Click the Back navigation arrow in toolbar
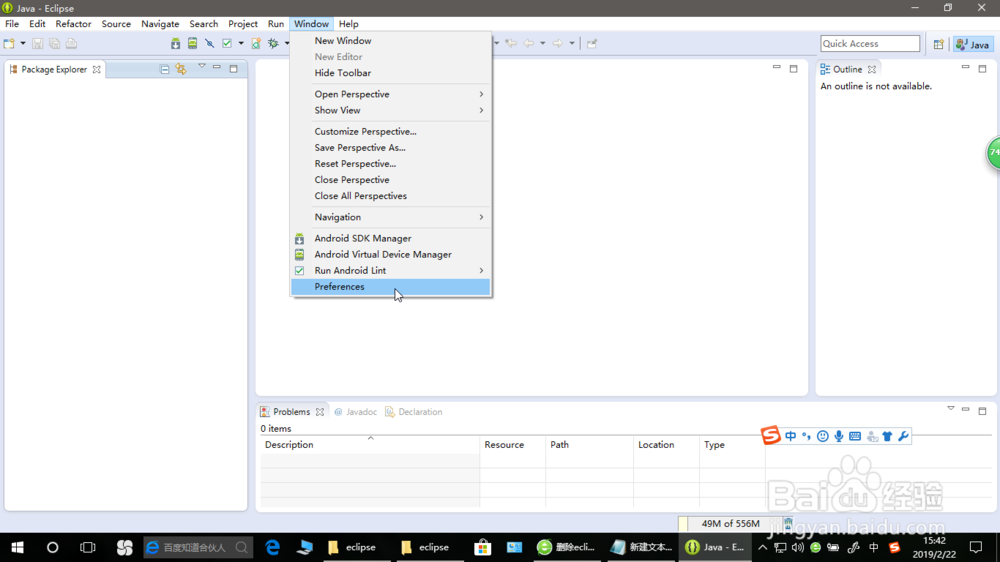The width and height of the screenshot is (1000, 562). click(x=529, y=43)
